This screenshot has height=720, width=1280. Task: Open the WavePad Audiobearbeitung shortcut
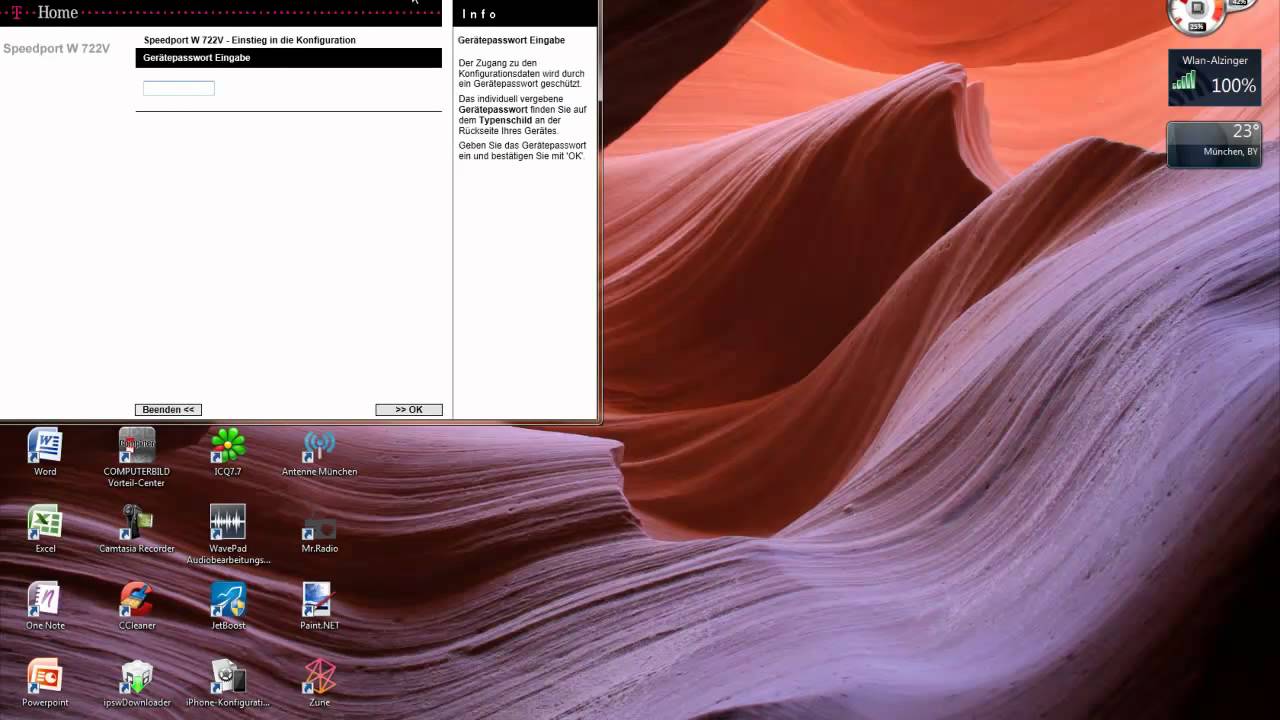pos(228,534)
